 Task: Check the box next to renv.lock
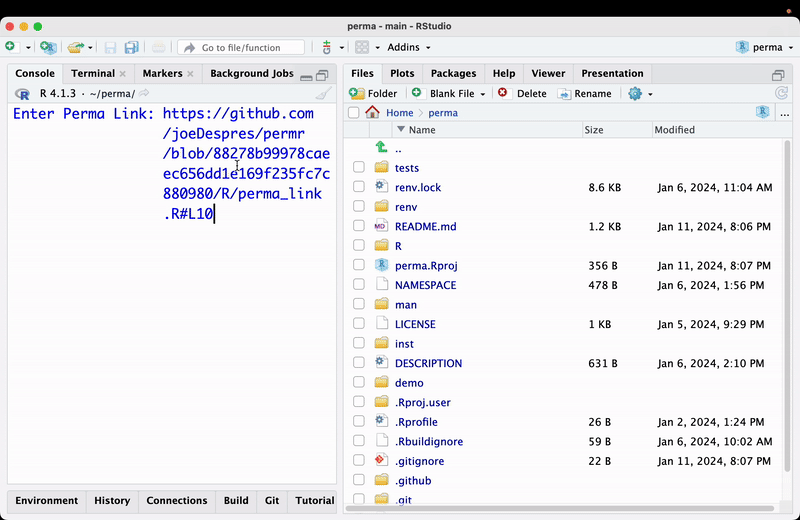(359, 187)
